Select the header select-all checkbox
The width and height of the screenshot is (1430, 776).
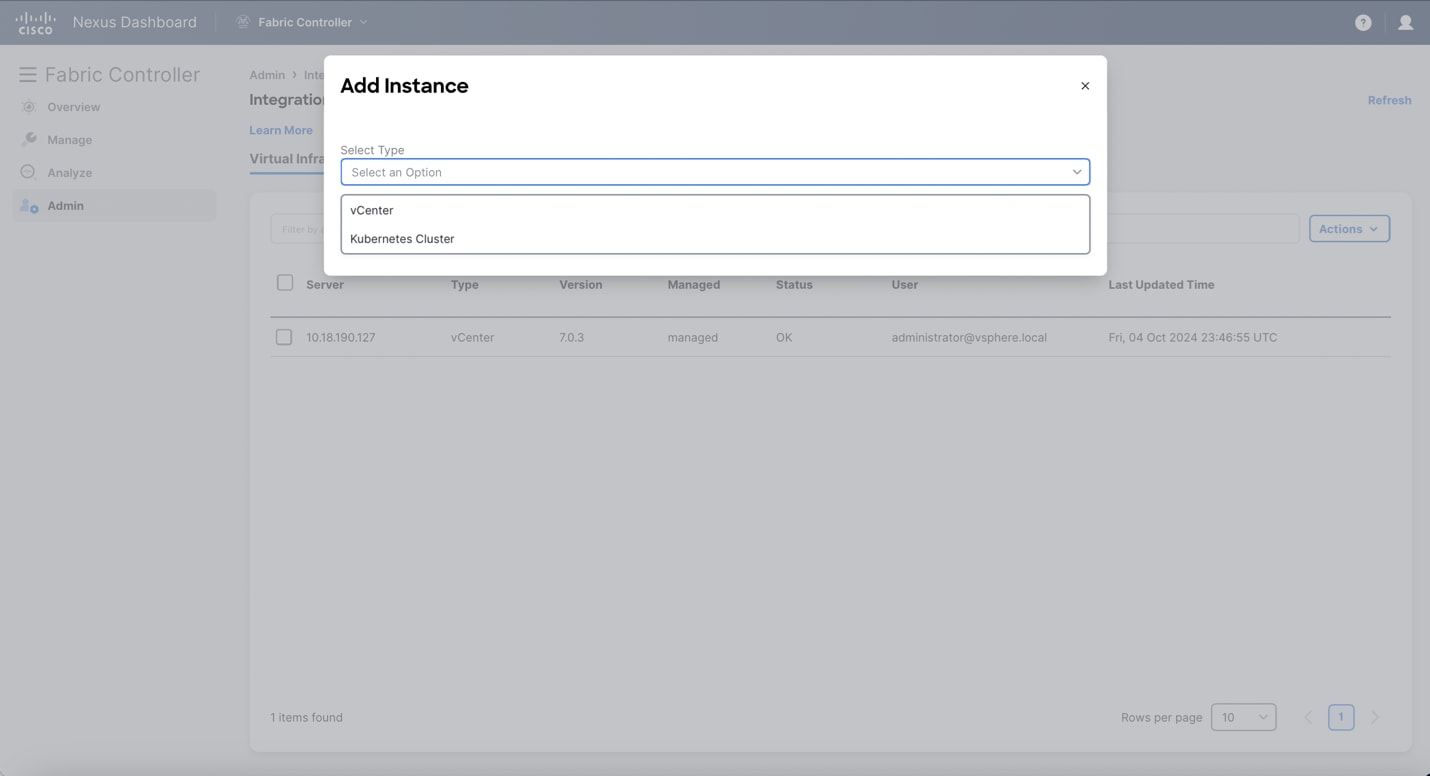(x=285, y=283)
